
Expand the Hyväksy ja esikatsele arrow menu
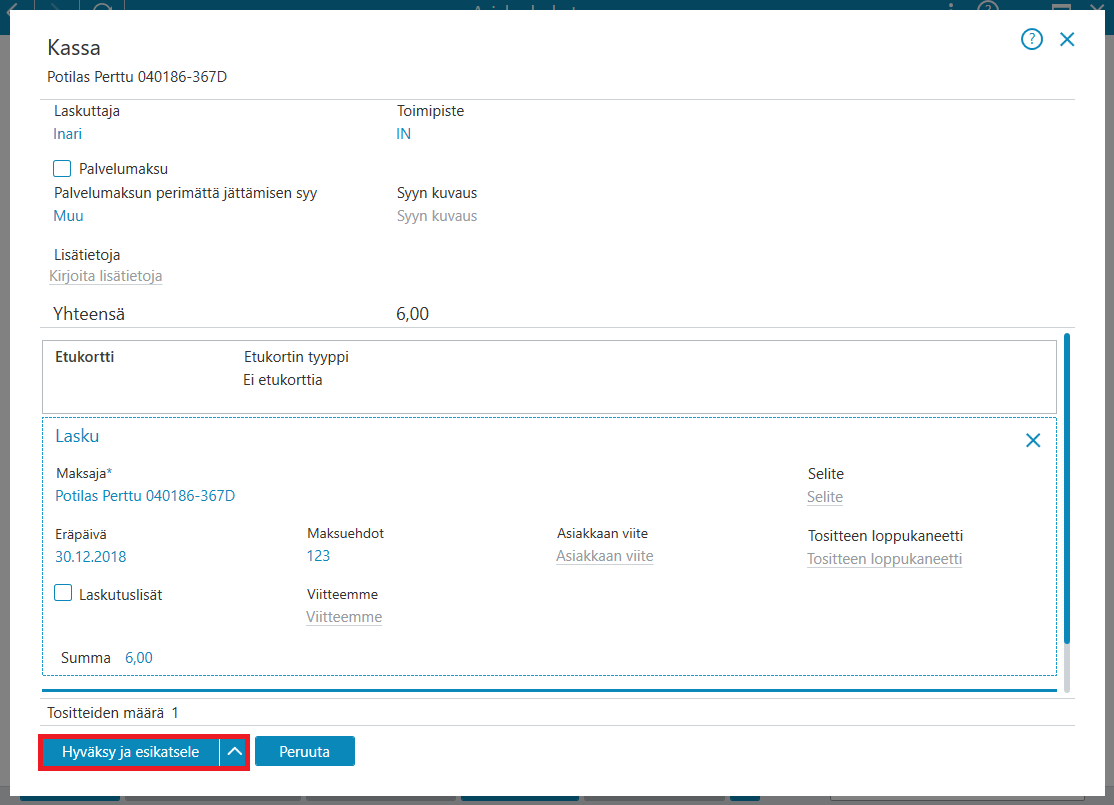(x=234, y=752)
